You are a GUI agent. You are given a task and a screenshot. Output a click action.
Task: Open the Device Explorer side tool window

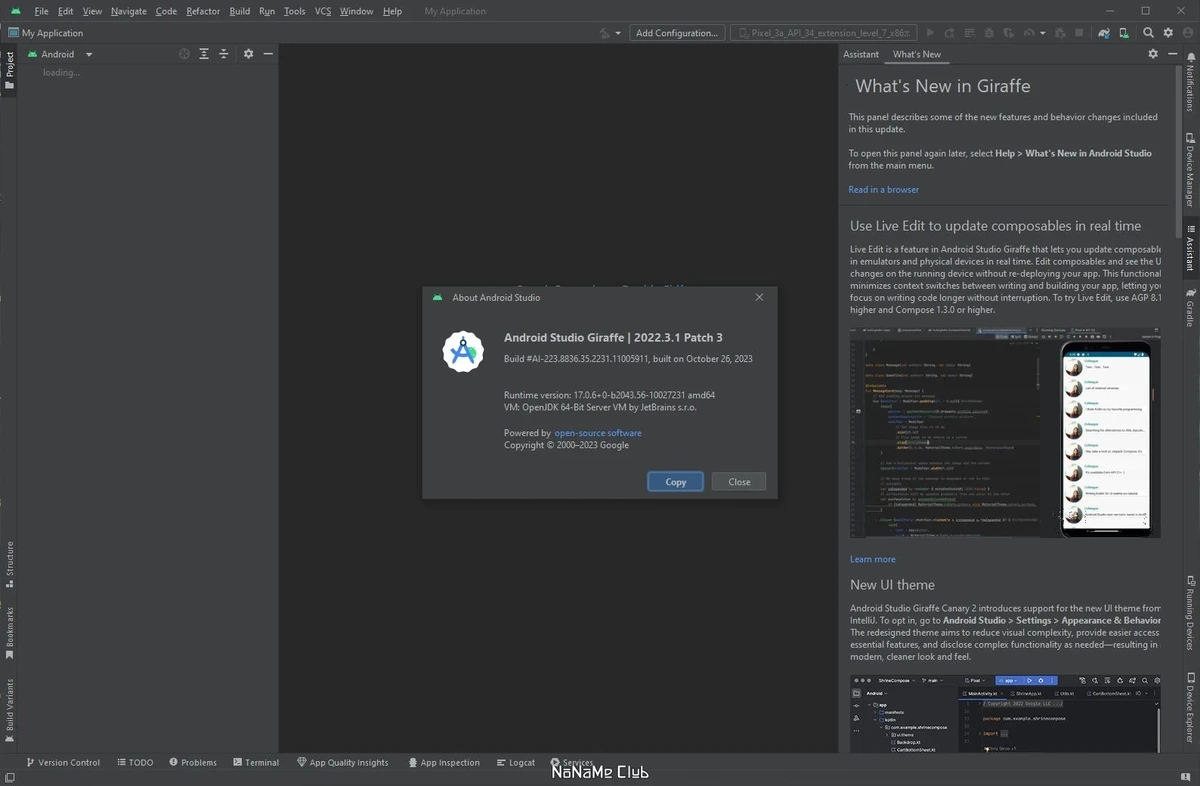click(1190, 708)
